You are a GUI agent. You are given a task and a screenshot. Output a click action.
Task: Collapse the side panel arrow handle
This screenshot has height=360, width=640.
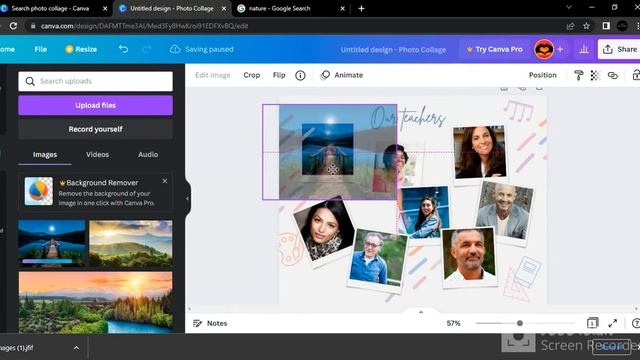188,199
